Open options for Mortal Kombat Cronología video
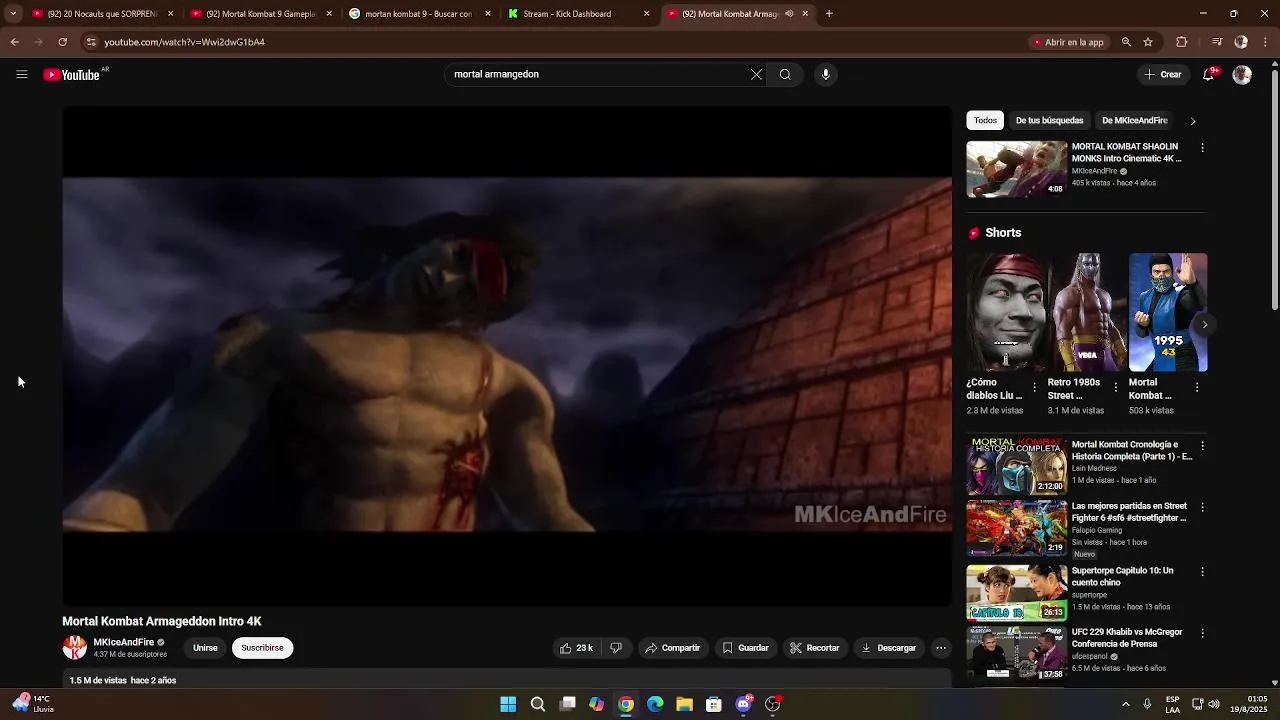Screen dimensions: 1280x720 (1202, 446)
